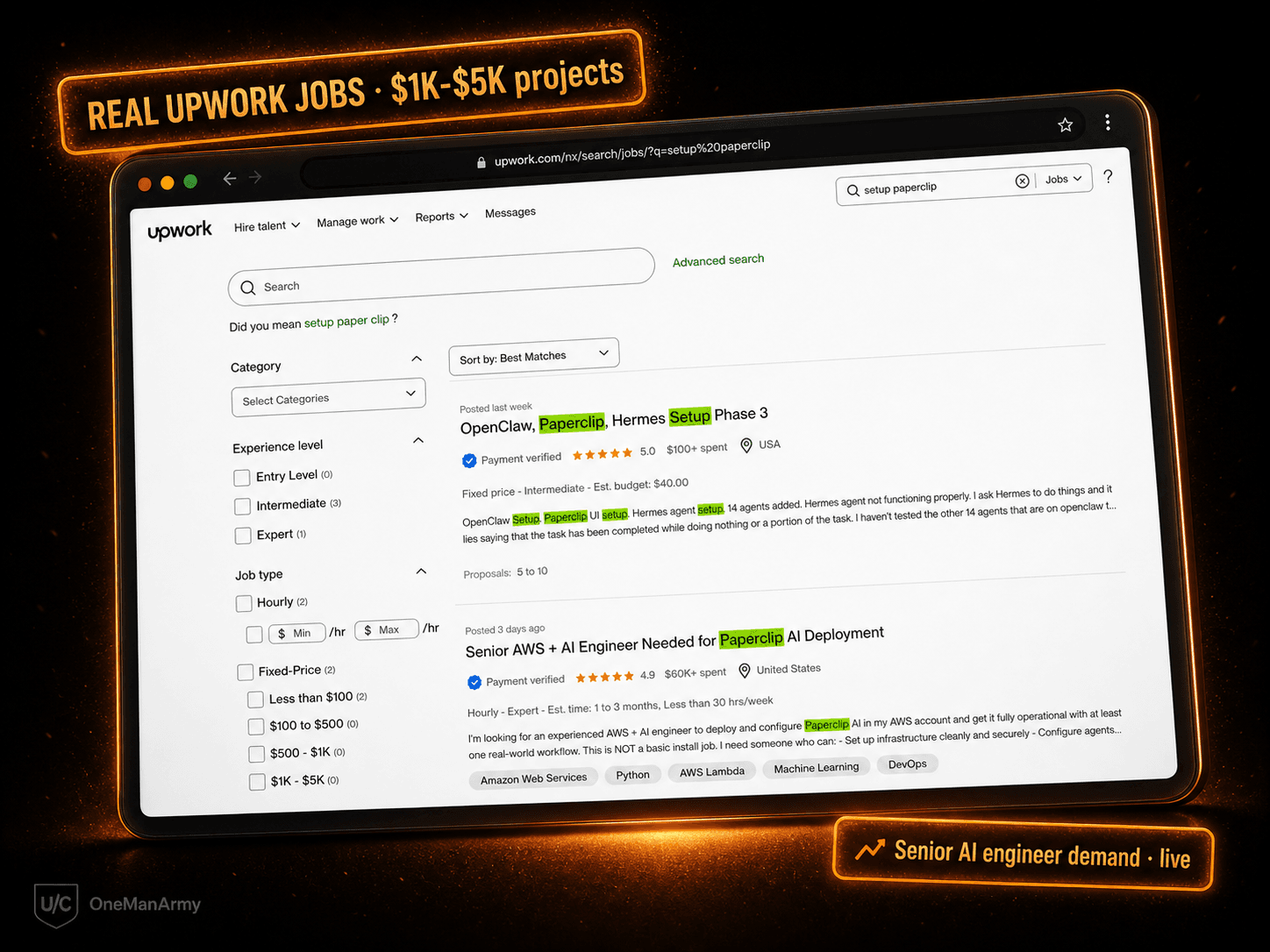Viewport: 1270px width, 952px height.
Task: Check the $500 - $1K checkbox
Action: point(257,754)
